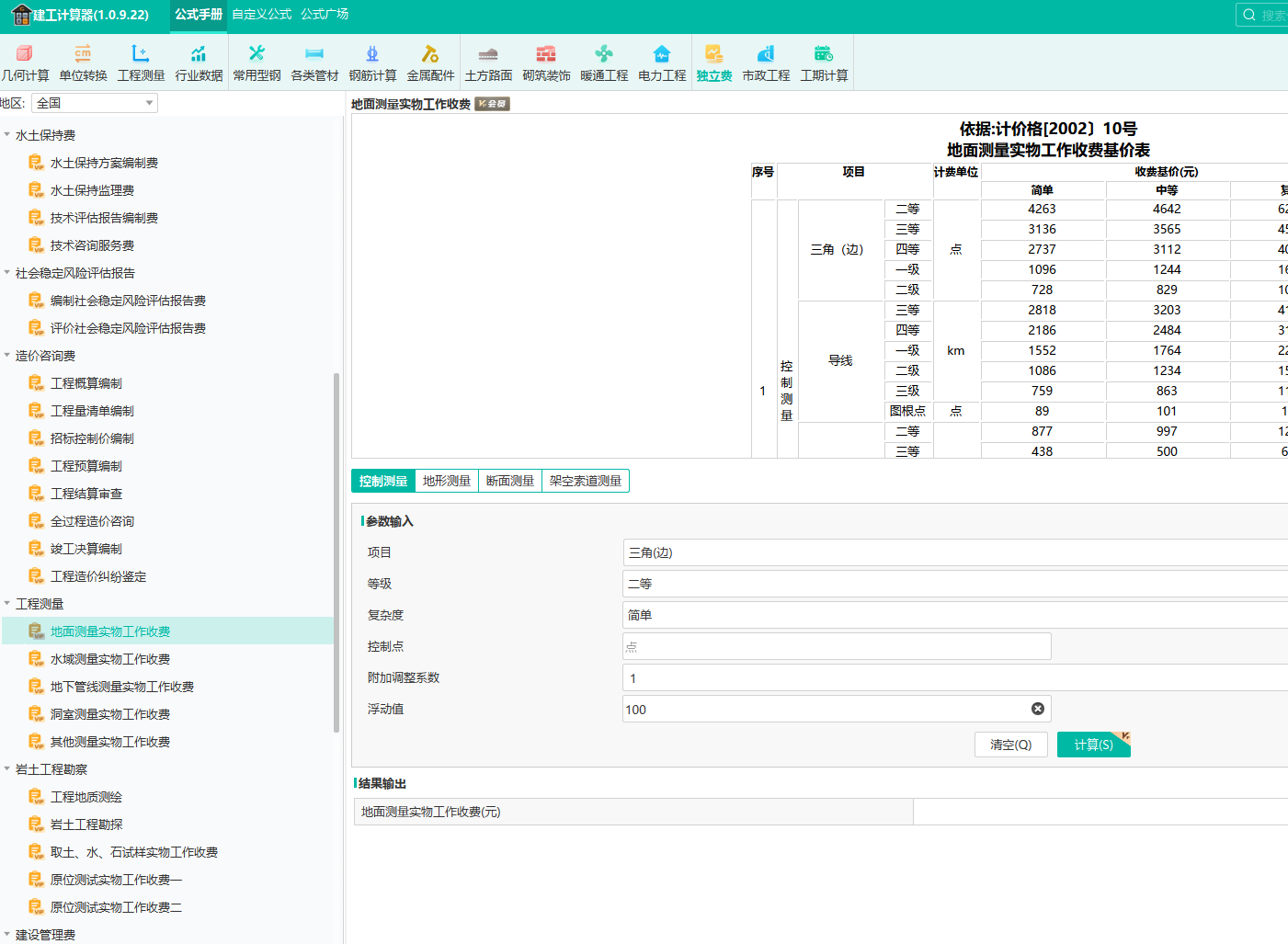Select the 架空索道测量 tab

click(x=586, y=481)
